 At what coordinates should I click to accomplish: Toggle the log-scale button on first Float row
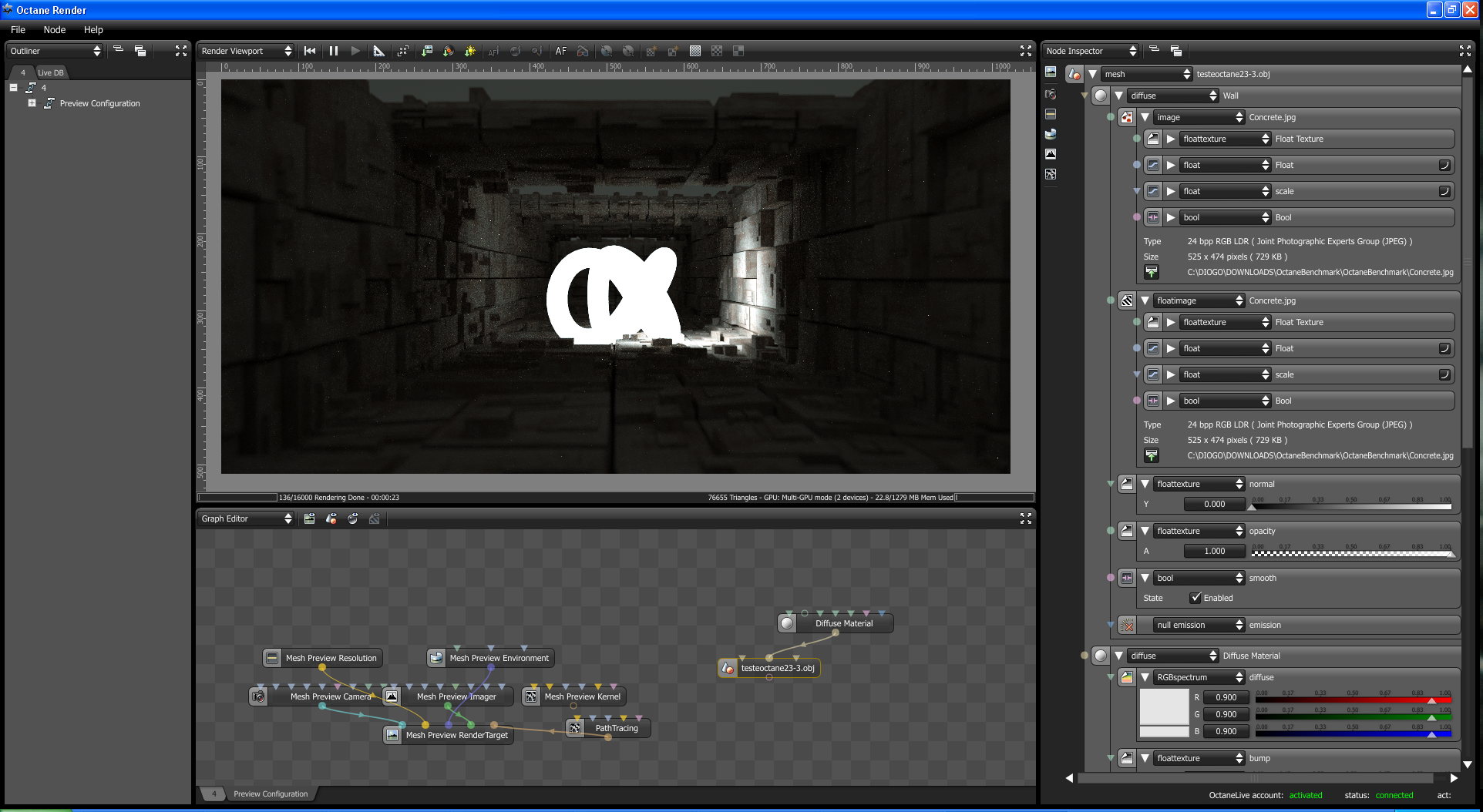pyautogui.click(x=1444, y=165)
